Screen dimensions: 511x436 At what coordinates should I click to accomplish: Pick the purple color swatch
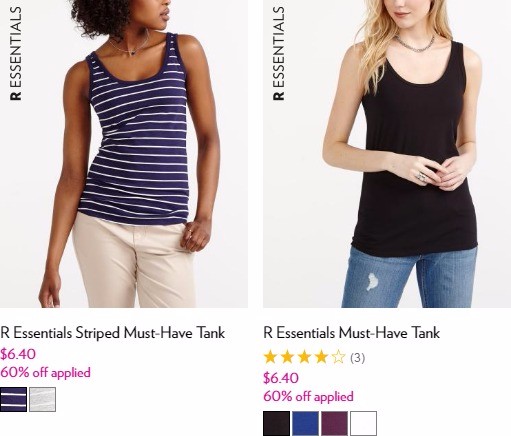pos(334,423)
